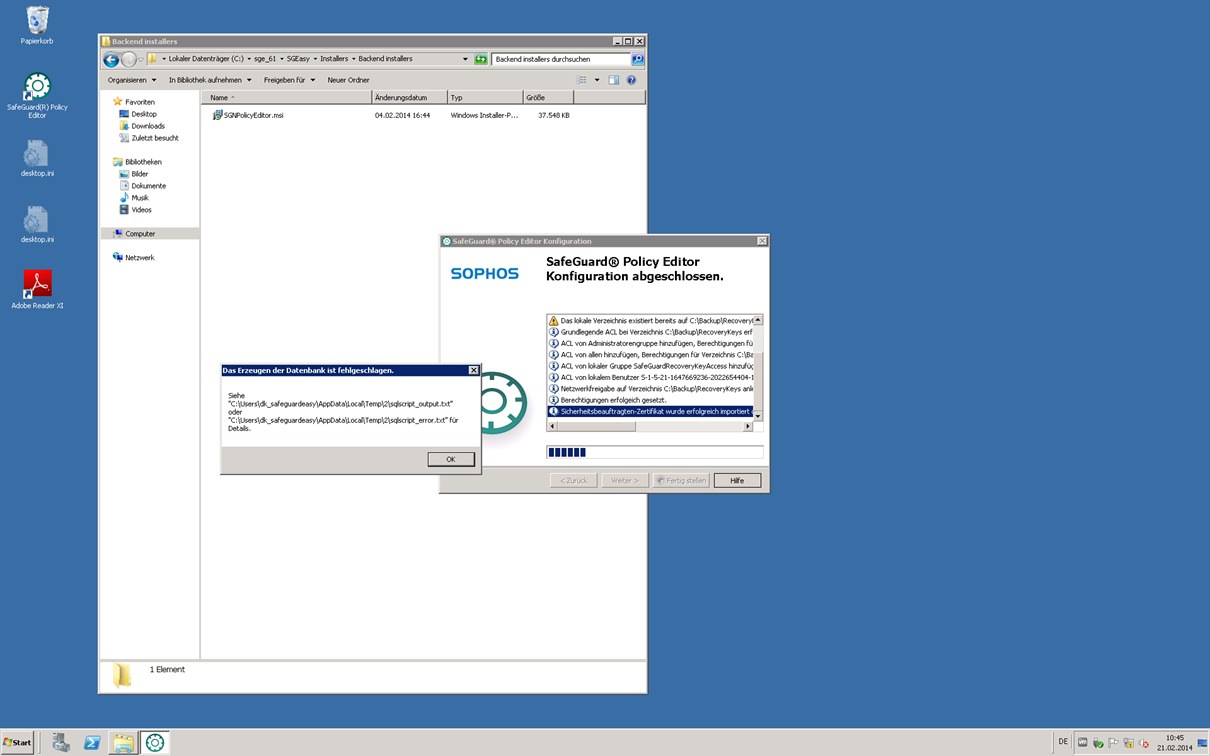Click the Backend installers search field
1210x756 pixels.
coord(560,59)
